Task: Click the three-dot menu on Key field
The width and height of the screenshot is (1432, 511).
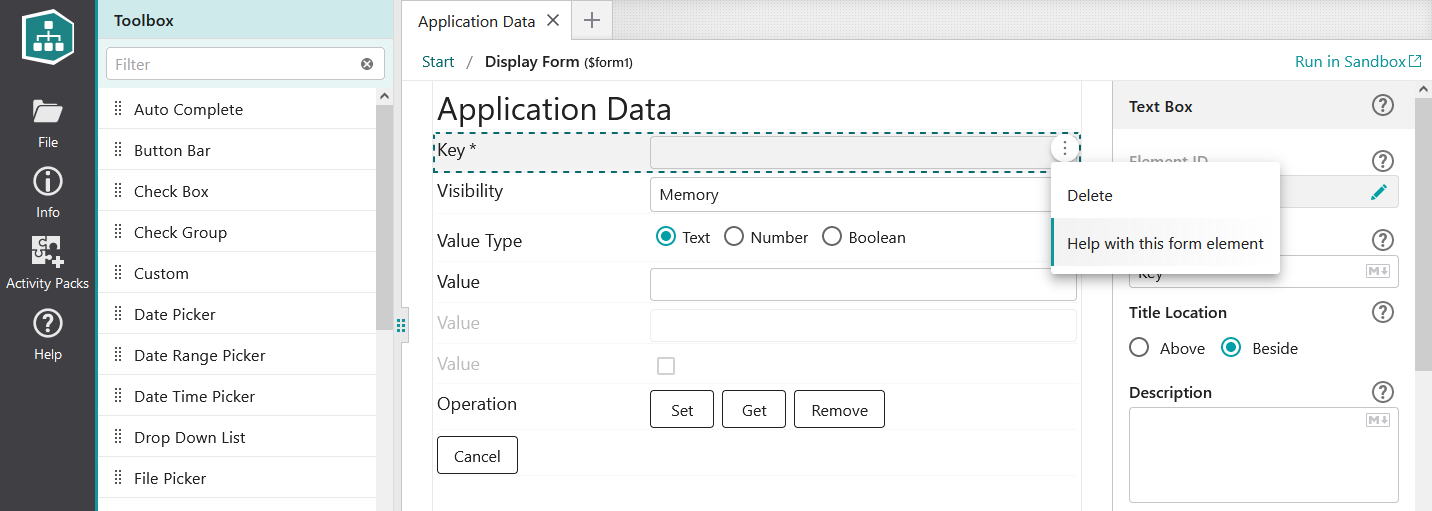Action: [1065, 149]
